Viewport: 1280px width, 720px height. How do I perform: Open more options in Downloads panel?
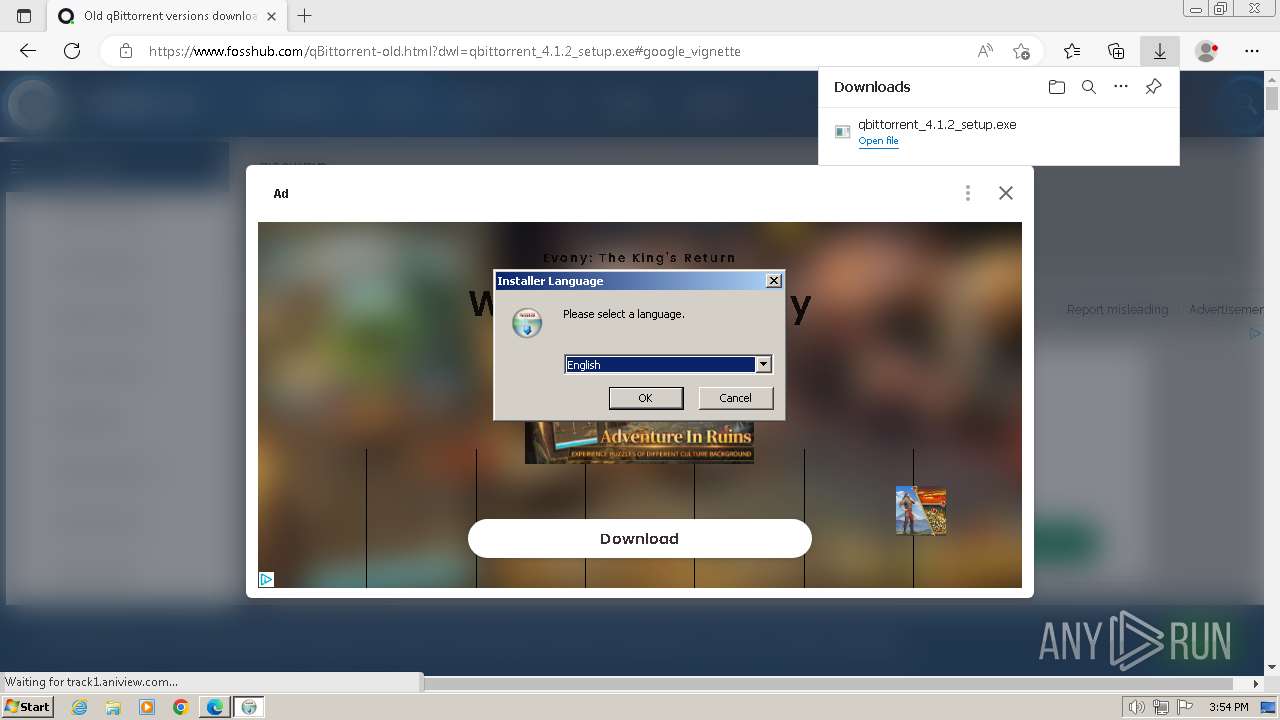pyautogui.click(x=1121, y=87)
